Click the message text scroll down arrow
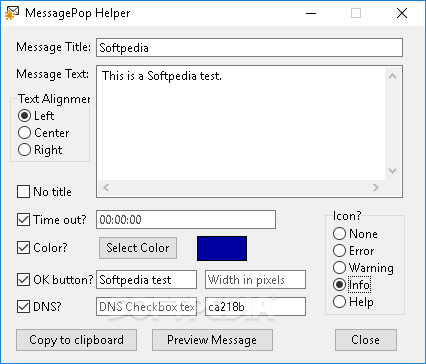 tap(392, 171)
